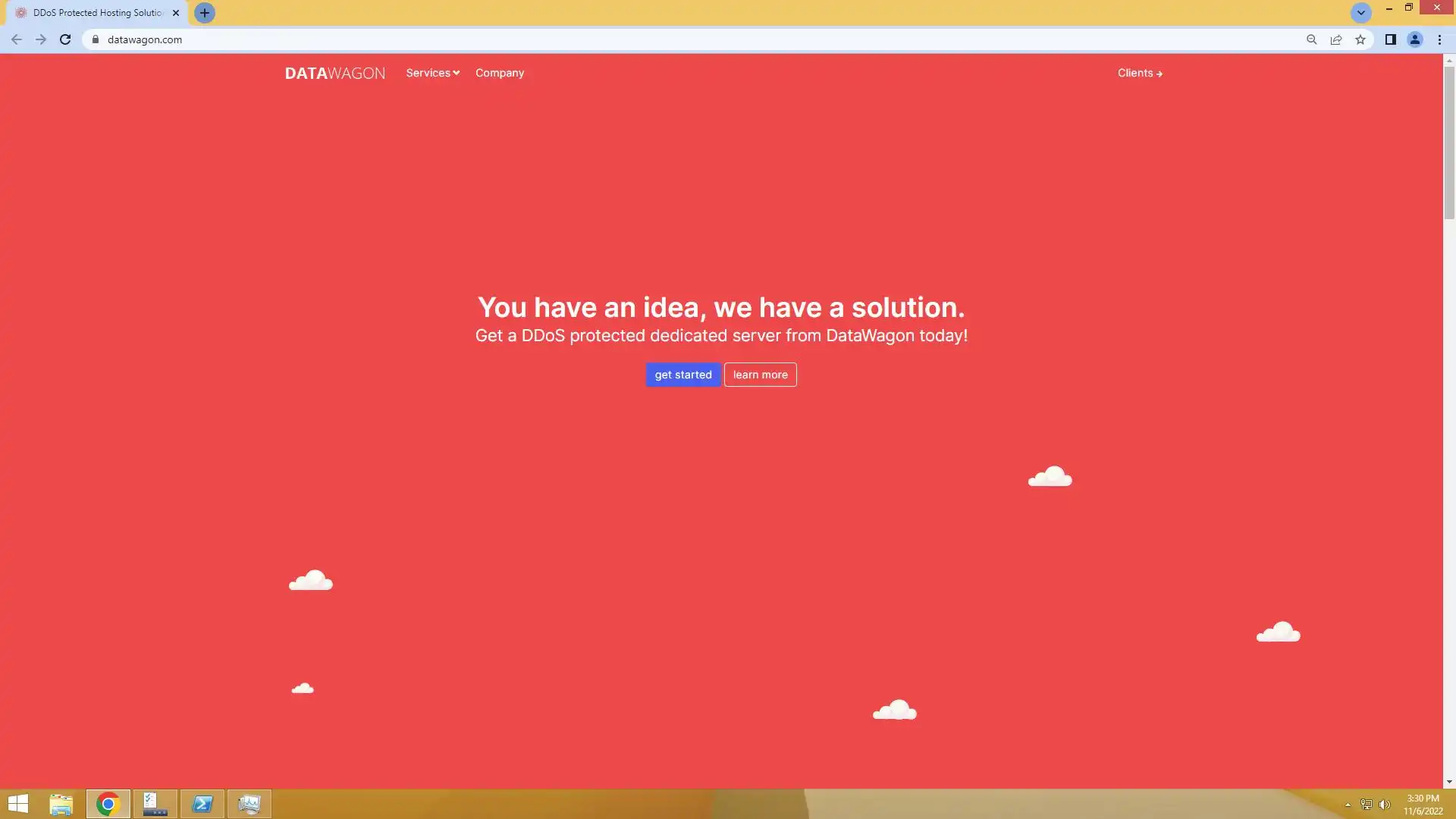Open the Company menu item

coord(500,73)
